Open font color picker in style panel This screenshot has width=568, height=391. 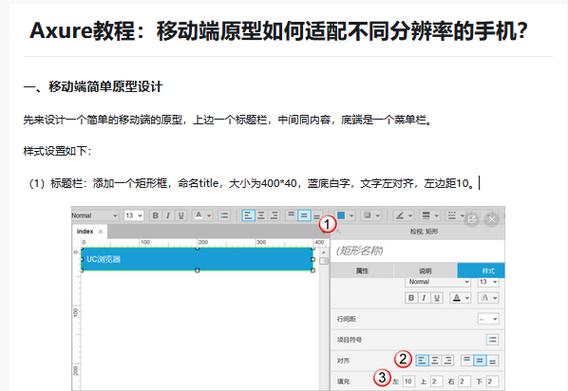coord(460,298)
